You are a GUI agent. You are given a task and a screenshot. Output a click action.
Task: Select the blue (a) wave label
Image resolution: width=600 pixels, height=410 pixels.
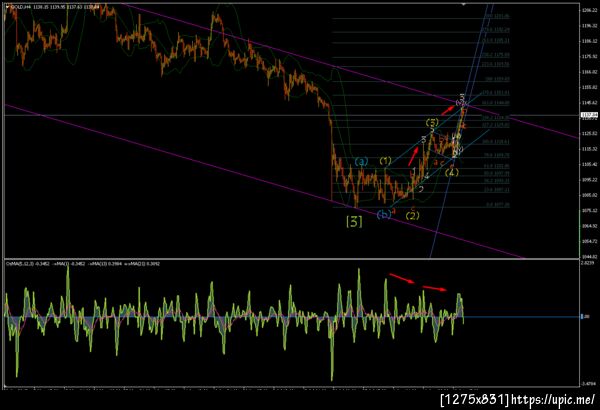click(x=361, y=162)
